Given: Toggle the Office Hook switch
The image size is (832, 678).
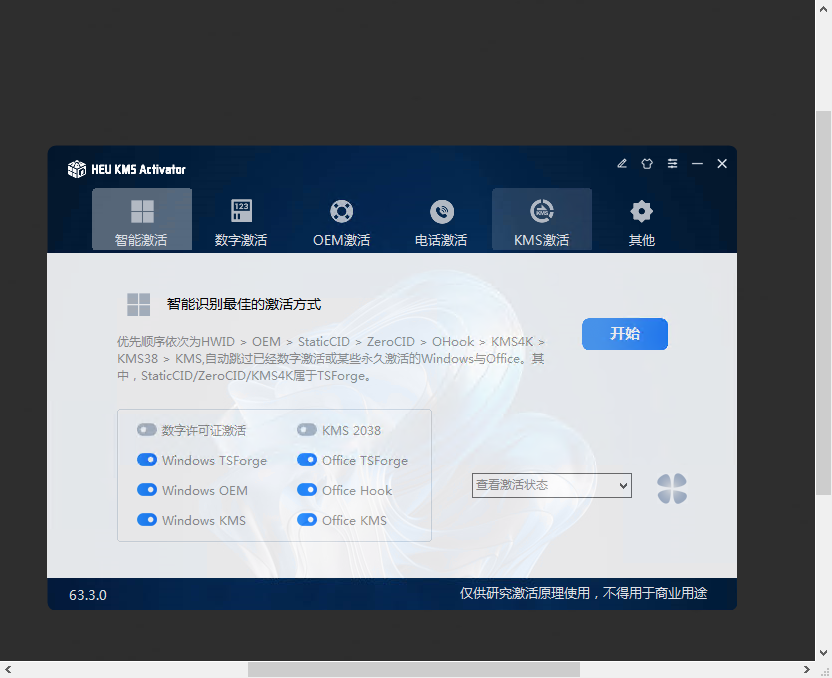Looking at the screenshot, I should click(306, 490).
